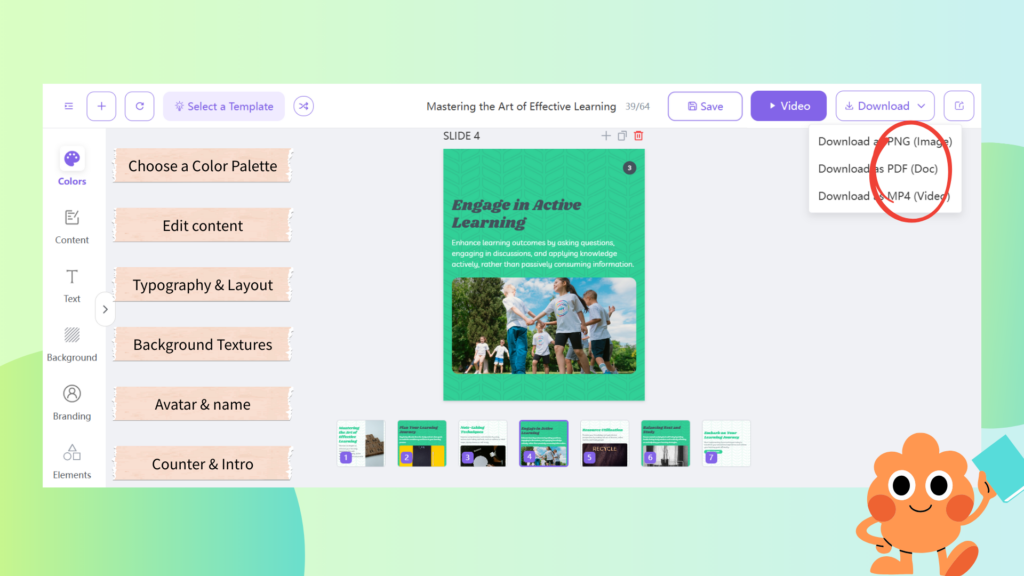Screen dimensions: 1024x576
Task: Open the Branding sidebar tab
Action: pos(72,402)
